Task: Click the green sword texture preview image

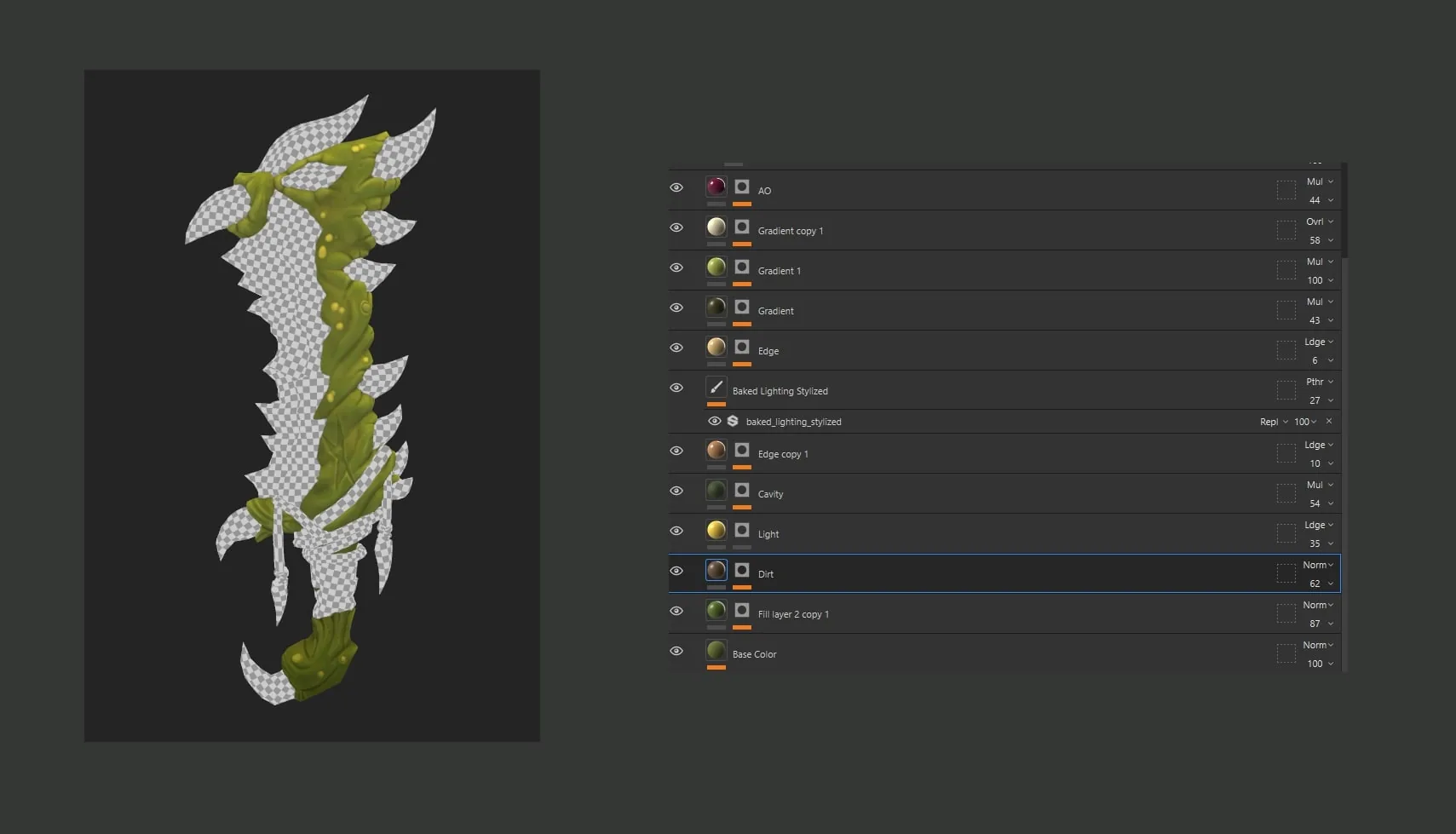Action: pos(312,405)
